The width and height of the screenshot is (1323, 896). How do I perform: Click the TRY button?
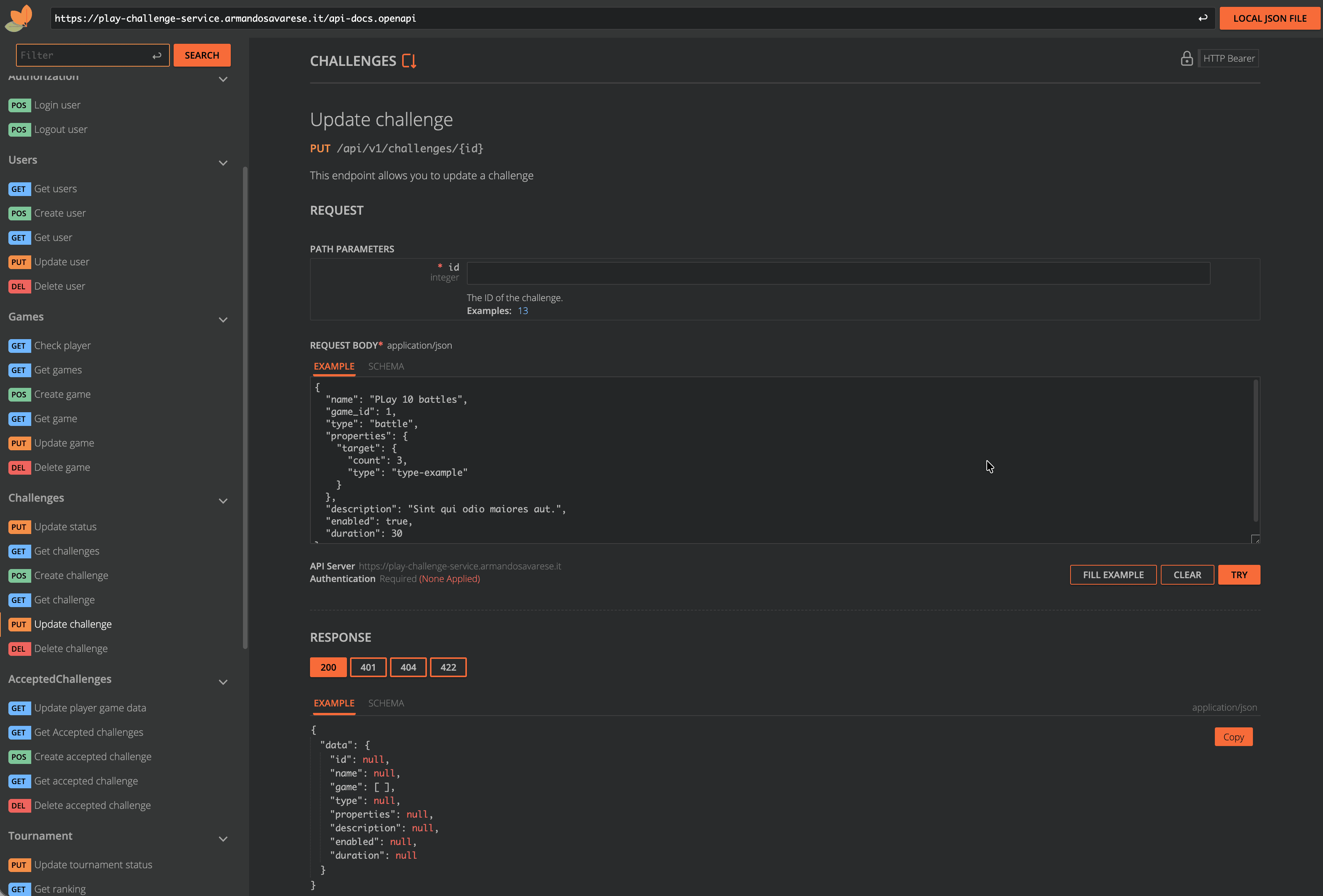point(1239,575)
